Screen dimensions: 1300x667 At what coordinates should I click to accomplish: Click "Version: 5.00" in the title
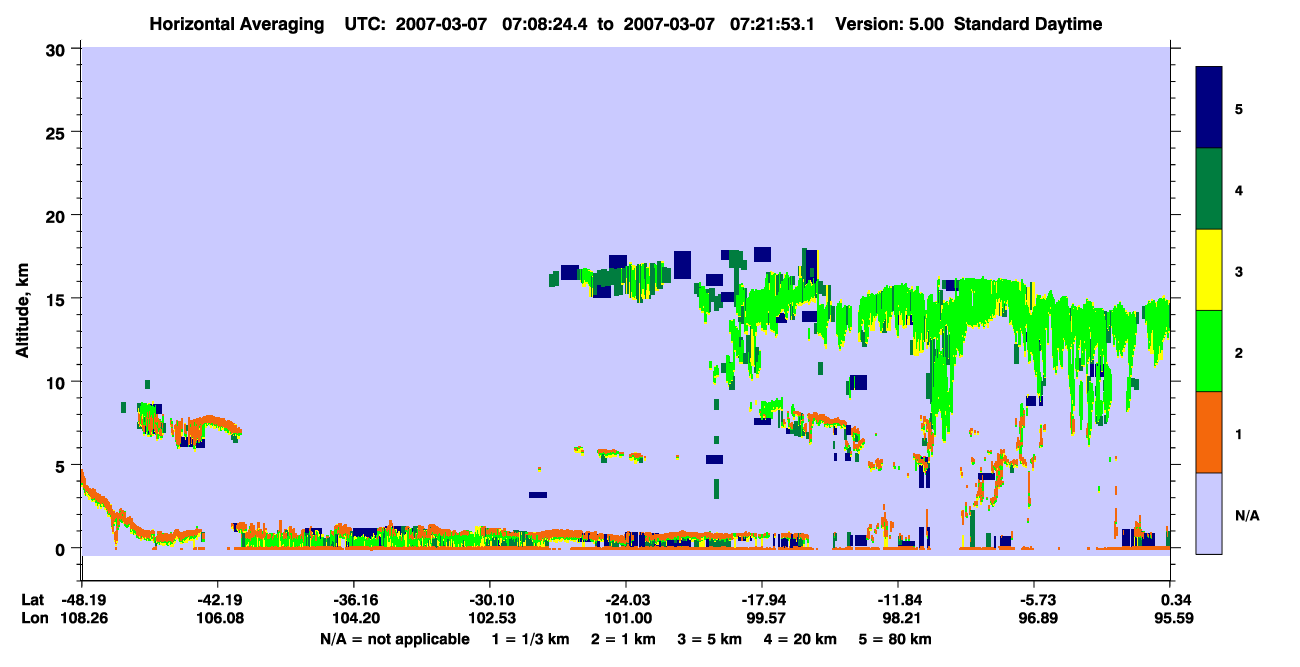[889, 24]
